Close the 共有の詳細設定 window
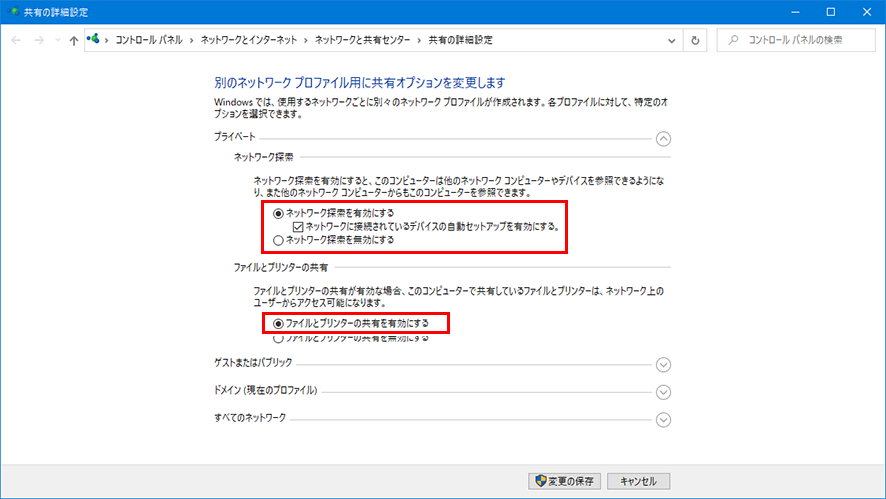This screenshot has width=886, height=499. pos(867,12)
